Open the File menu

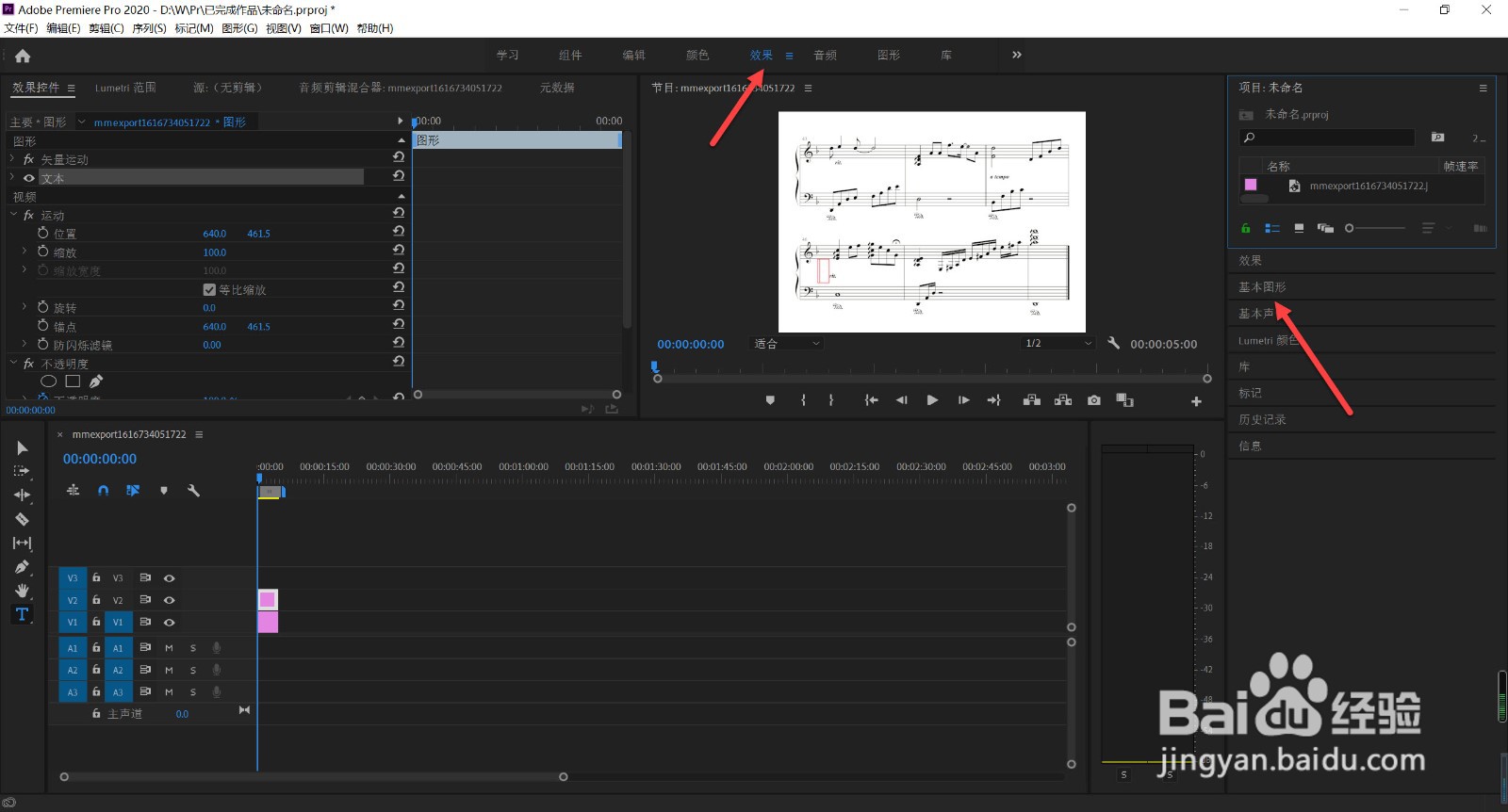tap(21, 28)
